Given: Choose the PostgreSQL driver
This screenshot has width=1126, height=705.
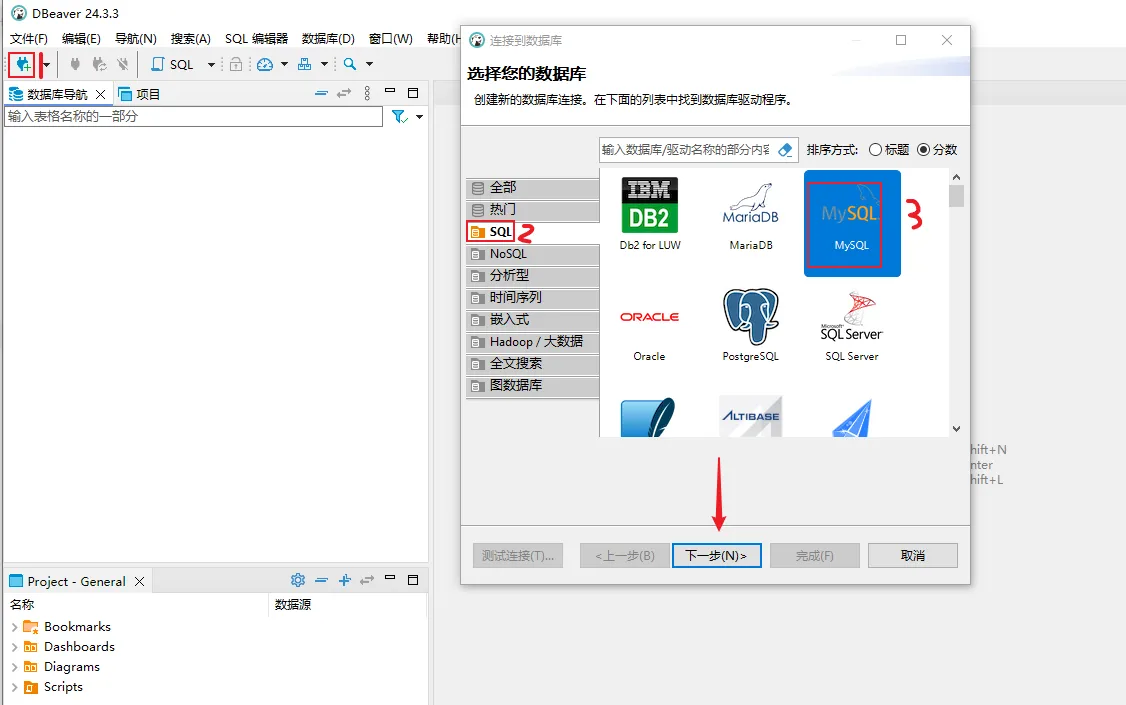Looking at the screenshot, I should (x=750, y=325).
